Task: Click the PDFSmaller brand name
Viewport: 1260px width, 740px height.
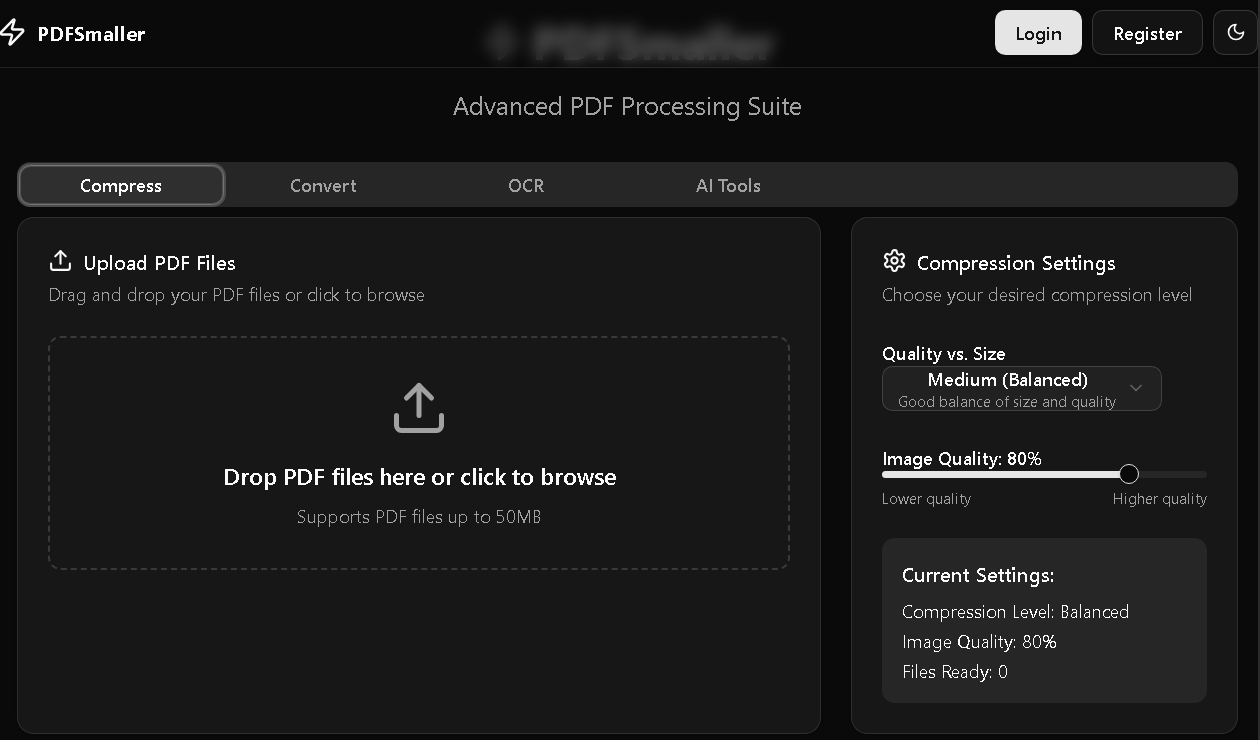Action: coord(91,32)
